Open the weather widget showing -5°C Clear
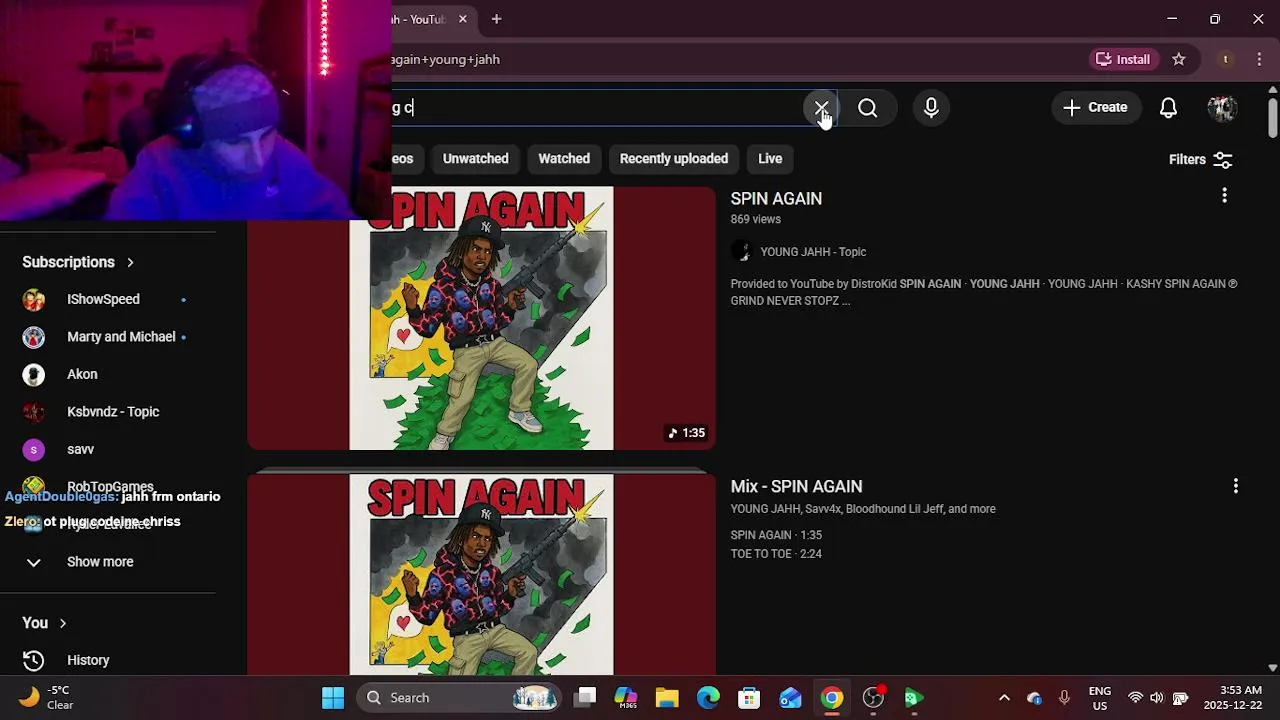 (x=47, y=698)
